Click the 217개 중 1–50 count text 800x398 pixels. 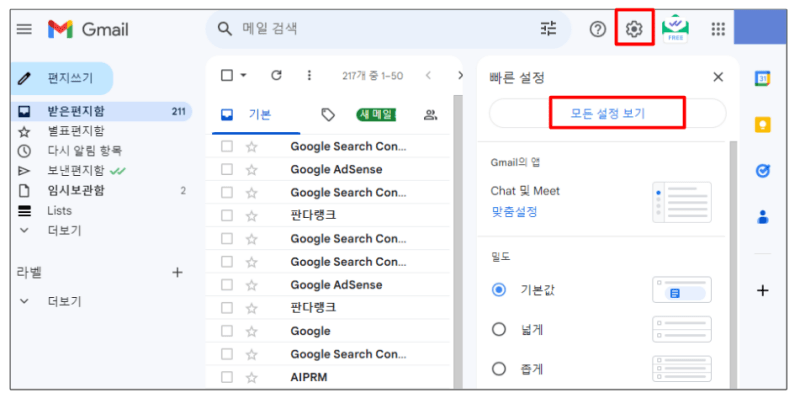coord(372,76)
